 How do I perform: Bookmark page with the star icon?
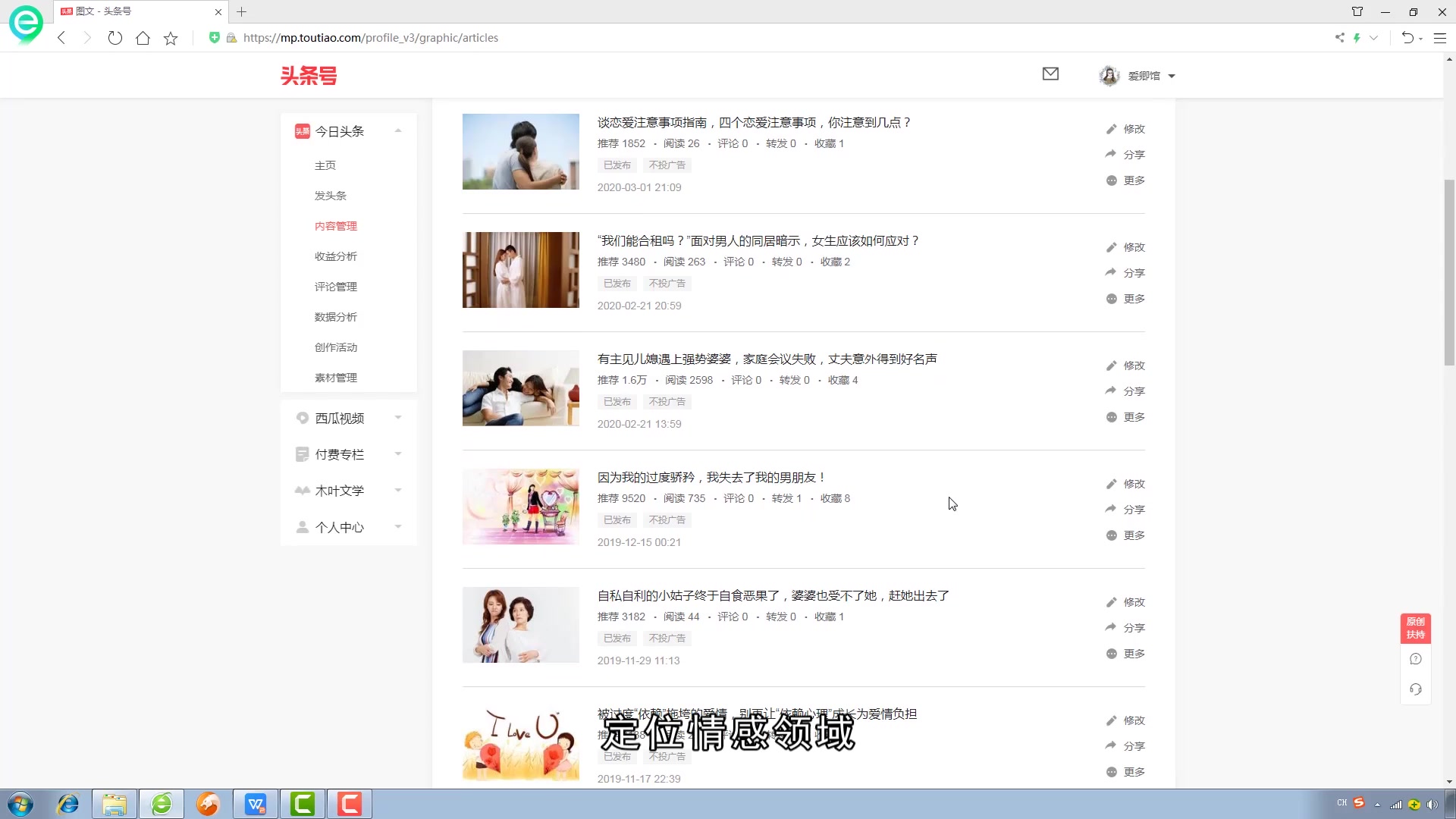(x=171, y=38)
